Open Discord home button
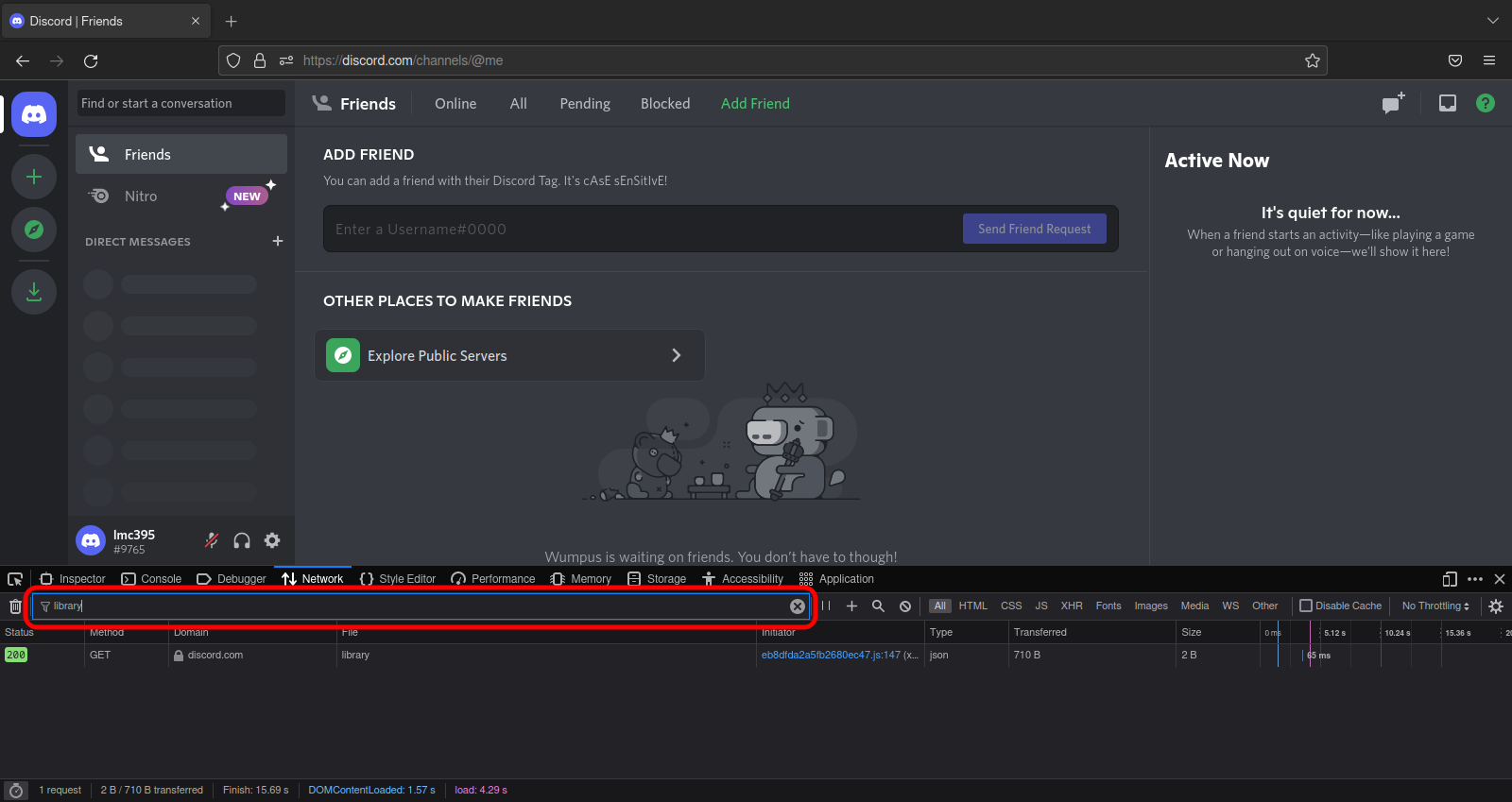The height and width of the screenshot is (802, 1512). [x=34, y=114]
